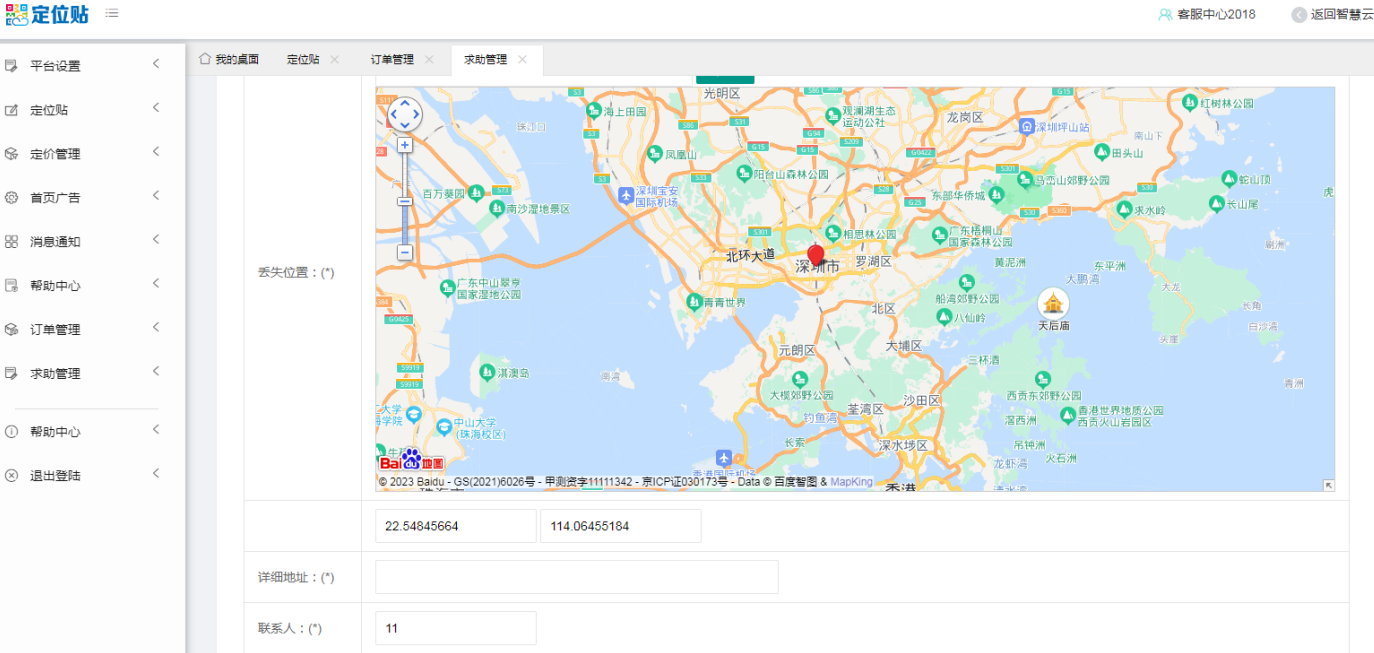
Task: Click the map zoom level slider handle
Action: point(404,201)
